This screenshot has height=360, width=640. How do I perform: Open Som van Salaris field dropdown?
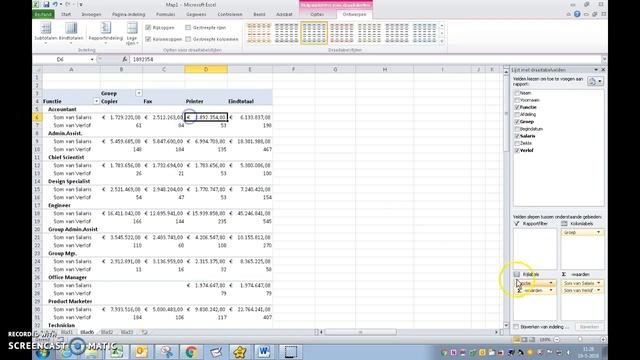(598, 283)
